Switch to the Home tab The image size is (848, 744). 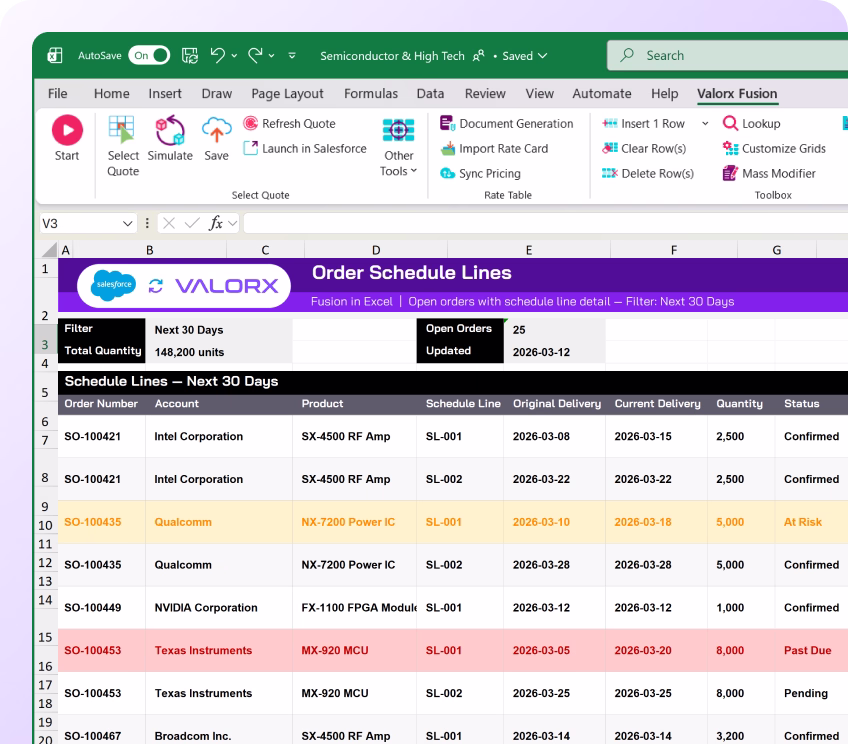pos(111,94)
